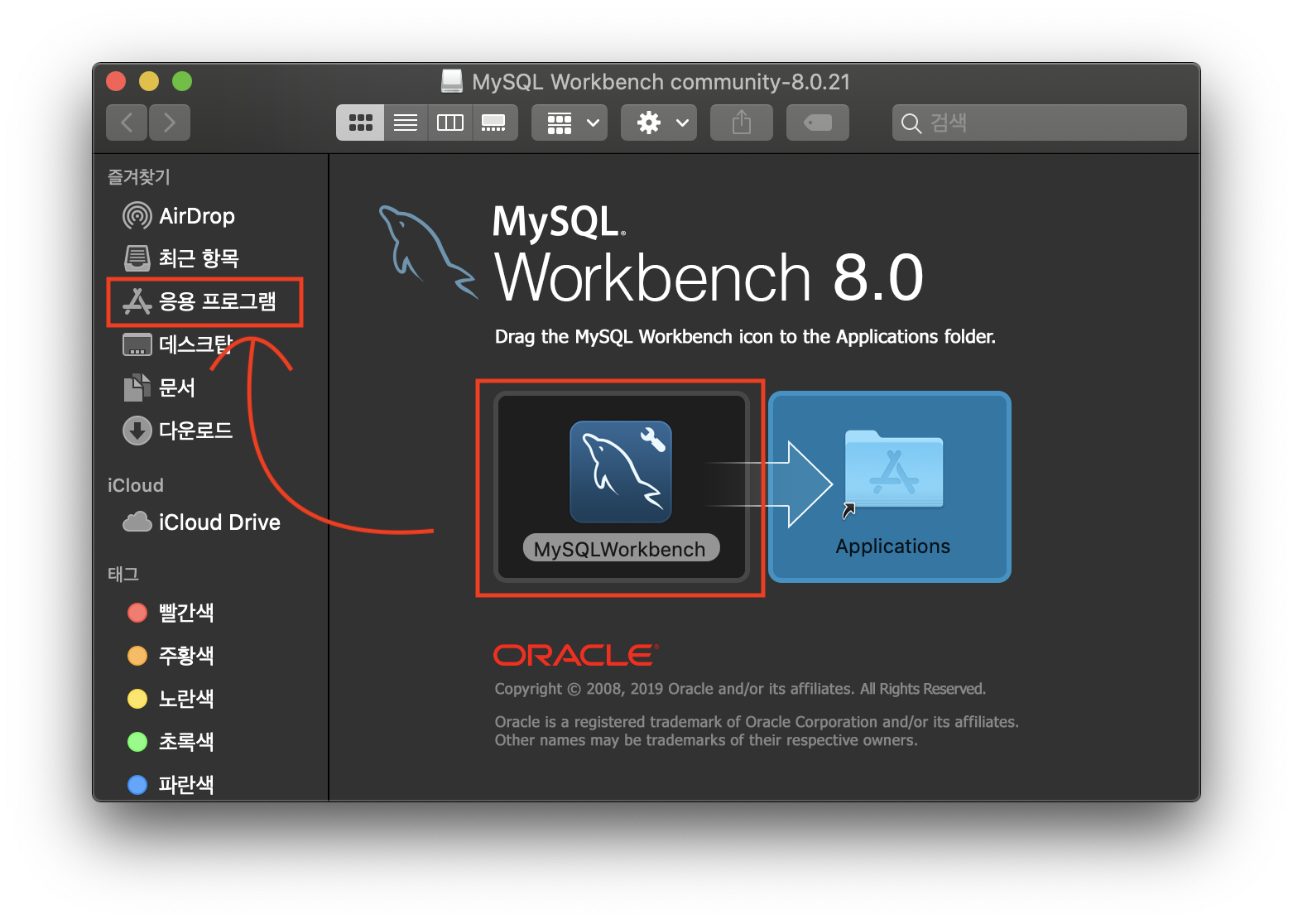Switch to list view mode

point(406,123)
